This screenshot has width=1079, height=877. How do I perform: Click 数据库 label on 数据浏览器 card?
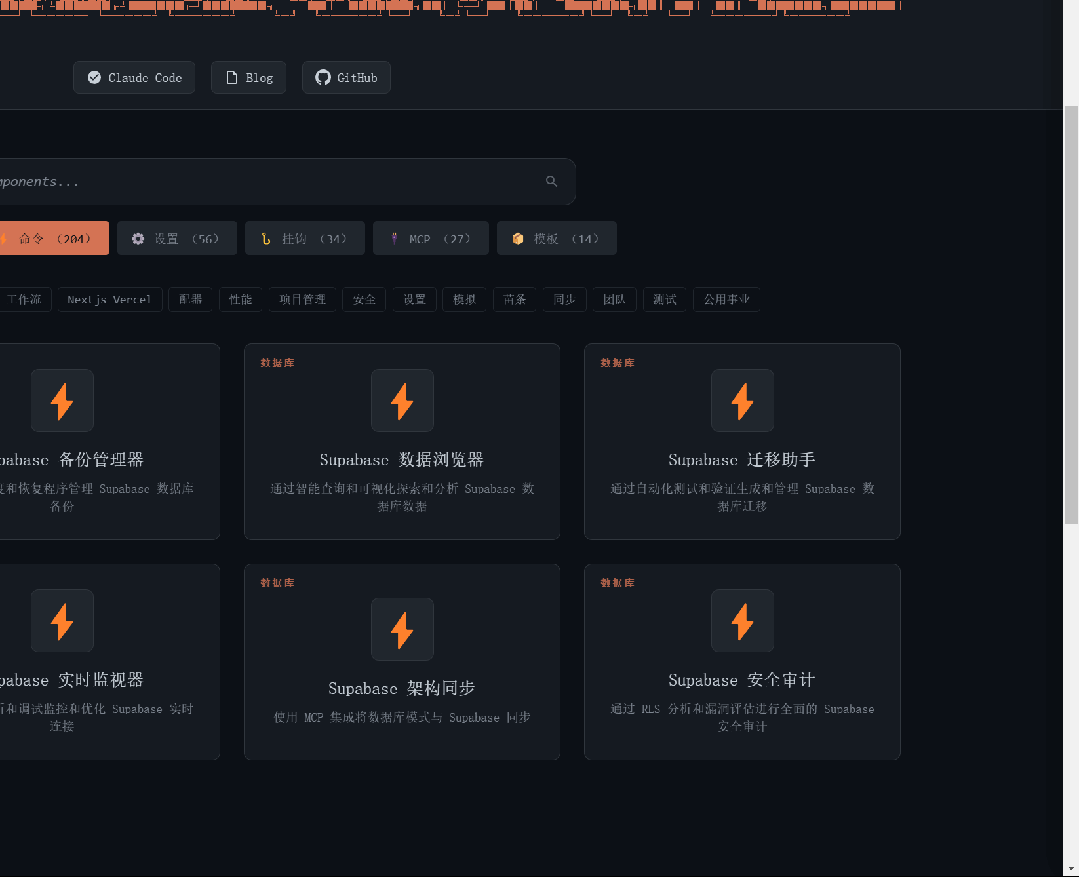point(277,363)
